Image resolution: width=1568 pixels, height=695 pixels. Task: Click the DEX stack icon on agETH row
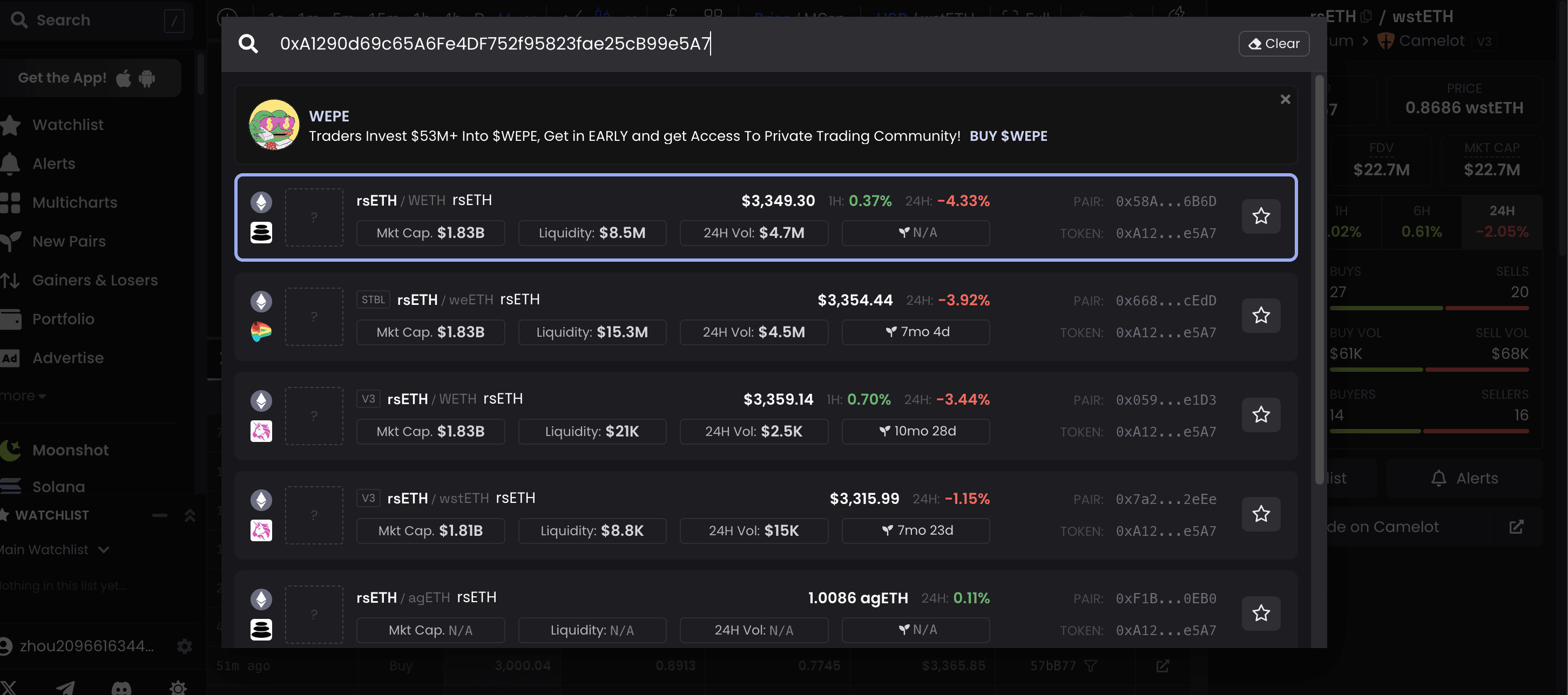pyautogui.click(x=261, y=629)
